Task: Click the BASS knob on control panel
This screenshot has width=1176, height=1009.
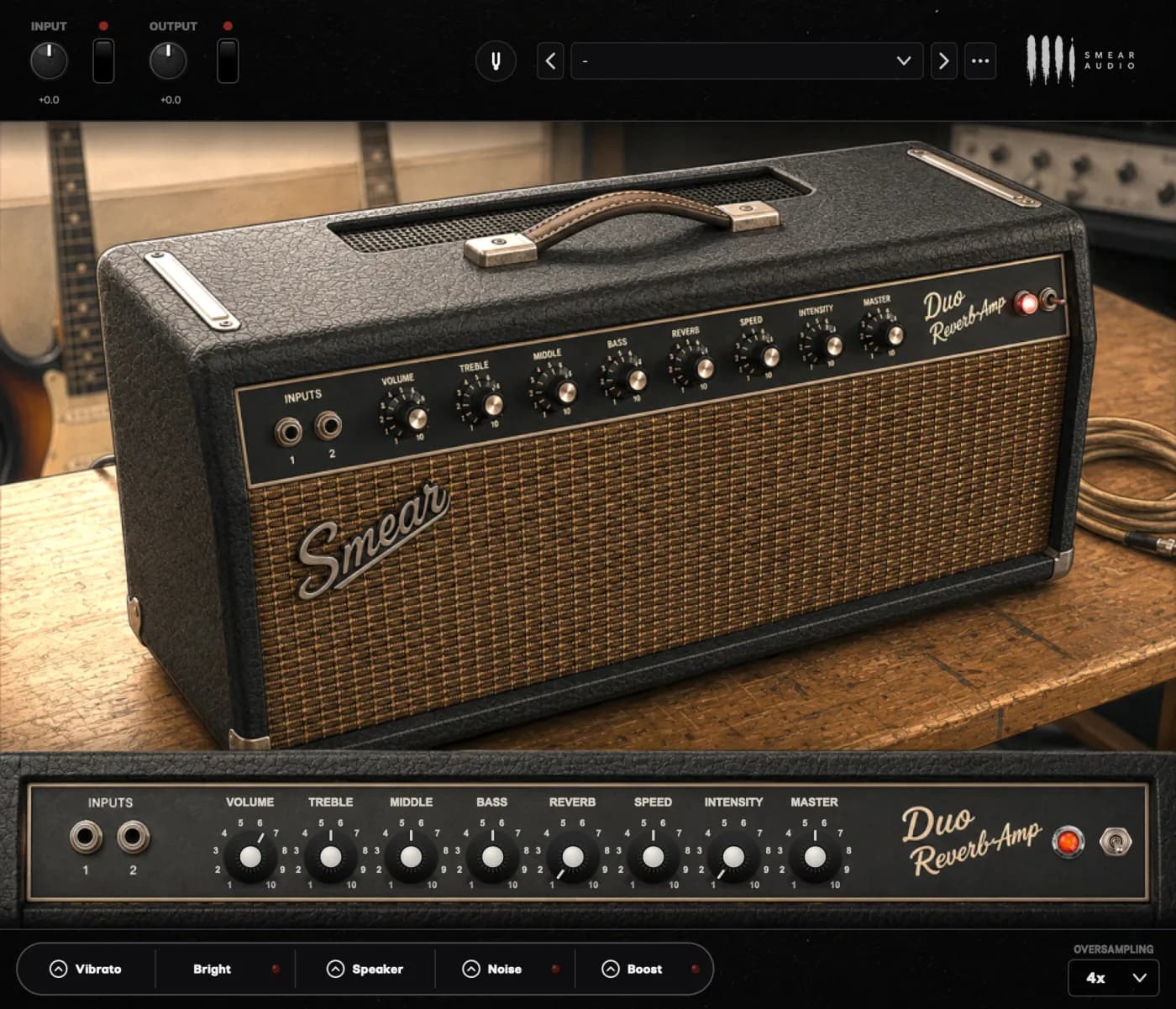Action: pos(491,857)
